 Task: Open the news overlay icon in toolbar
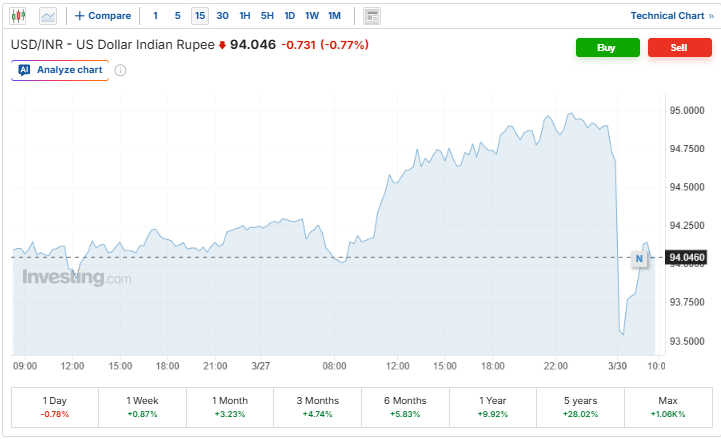pyautogui.click(x=372, y=16)
